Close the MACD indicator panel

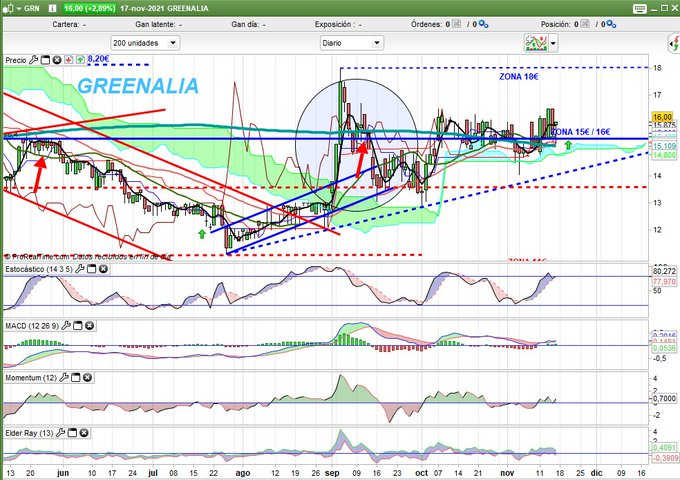89,325
